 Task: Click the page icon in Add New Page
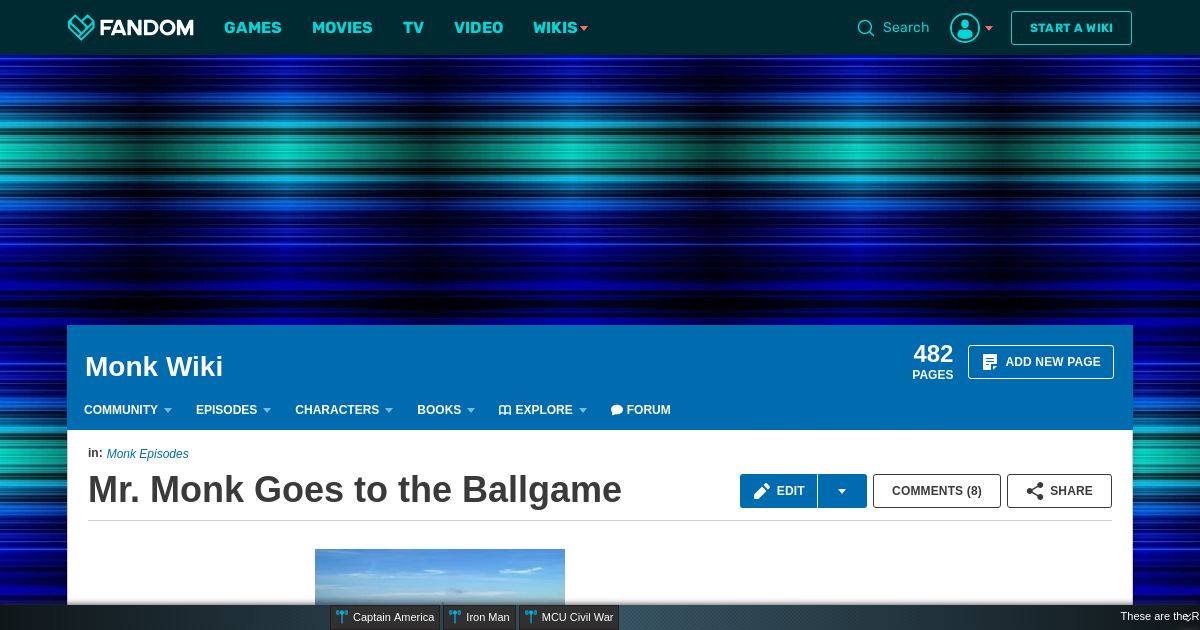990,362
